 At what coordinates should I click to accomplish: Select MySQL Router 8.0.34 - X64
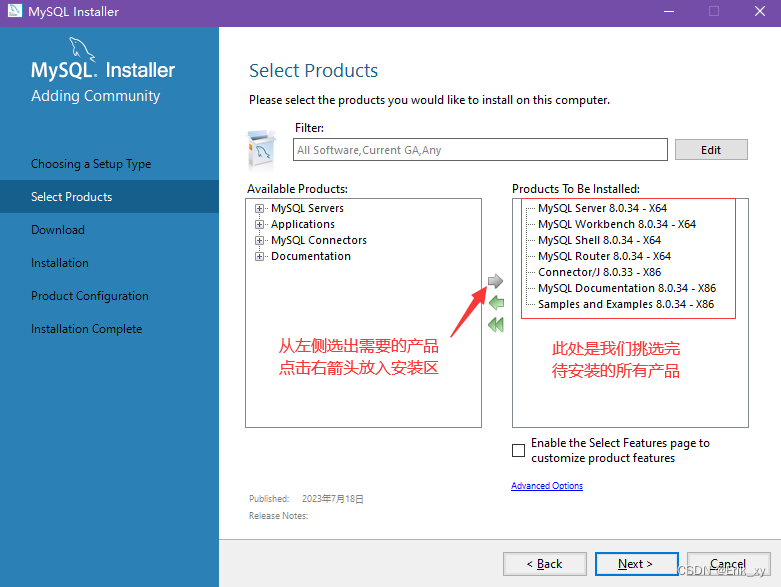pos(604,256)
